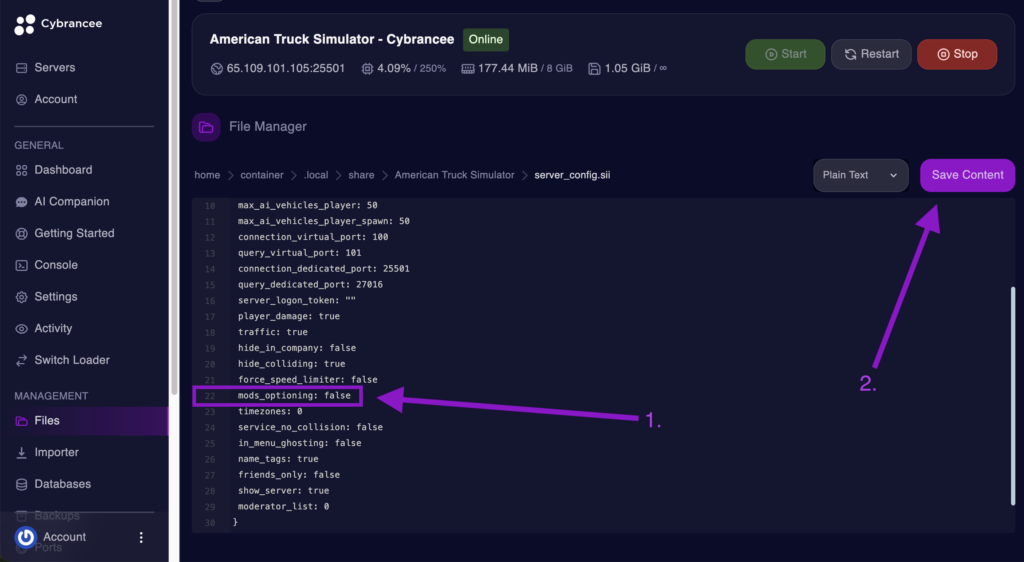Click the Online status badge

[486, 40]
